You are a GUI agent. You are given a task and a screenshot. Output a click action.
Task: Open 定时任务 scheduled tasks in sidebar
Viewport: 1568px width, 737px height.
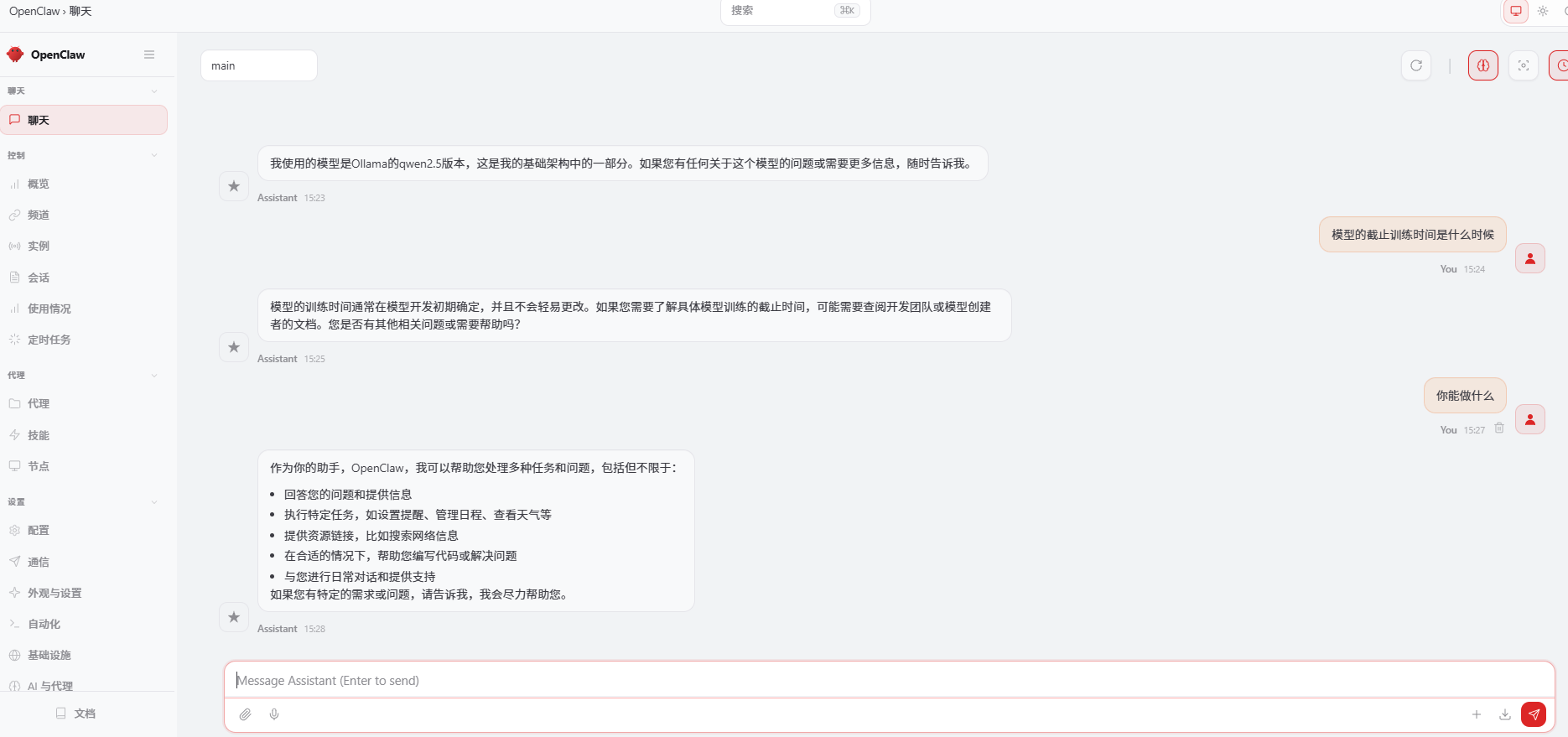tap(84, 340)
